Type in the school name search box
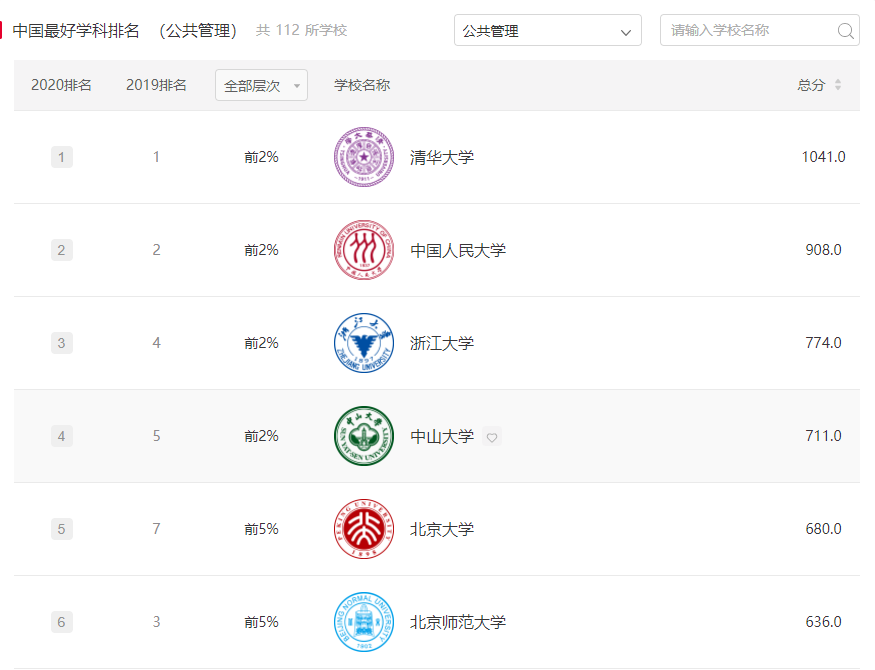875x670 pixels. pyautogui.click(x=748, y=31)
